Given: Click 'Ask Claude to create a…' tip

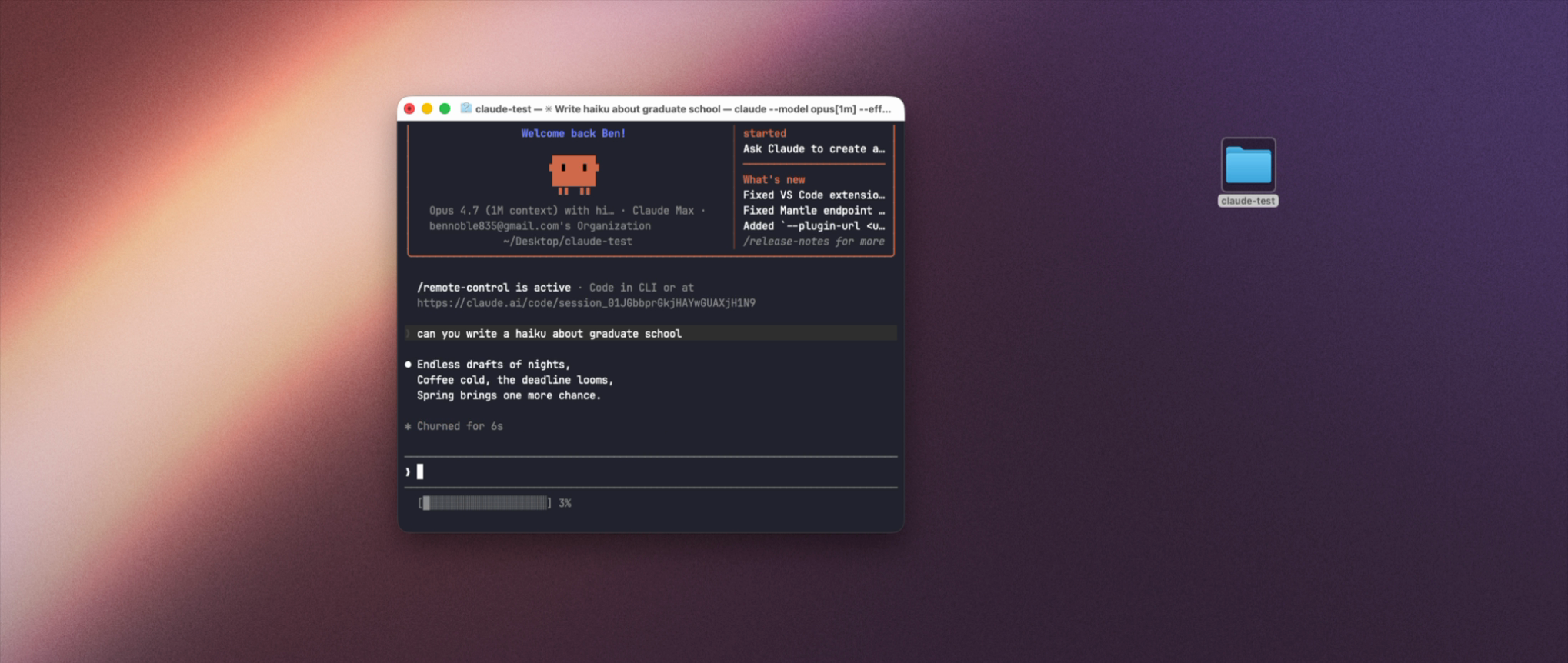Looking at the screenshot, I should click(x=814, y=149).
